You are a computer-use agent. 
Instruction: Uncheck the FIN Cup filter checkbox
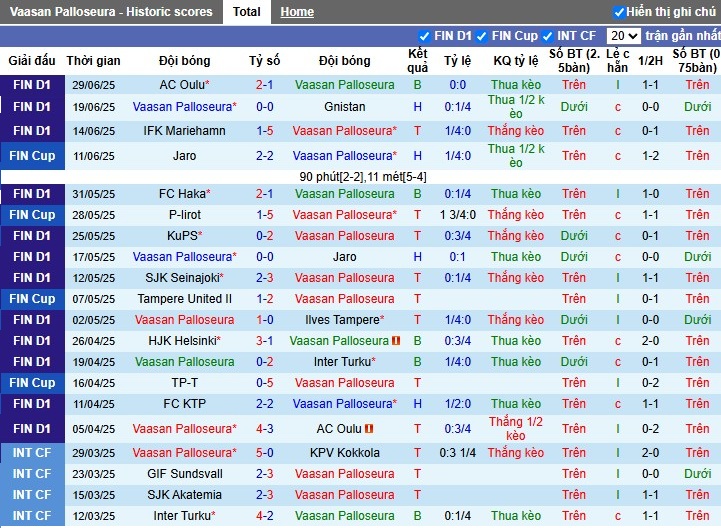pyautogui.click(x=481, y=36)
